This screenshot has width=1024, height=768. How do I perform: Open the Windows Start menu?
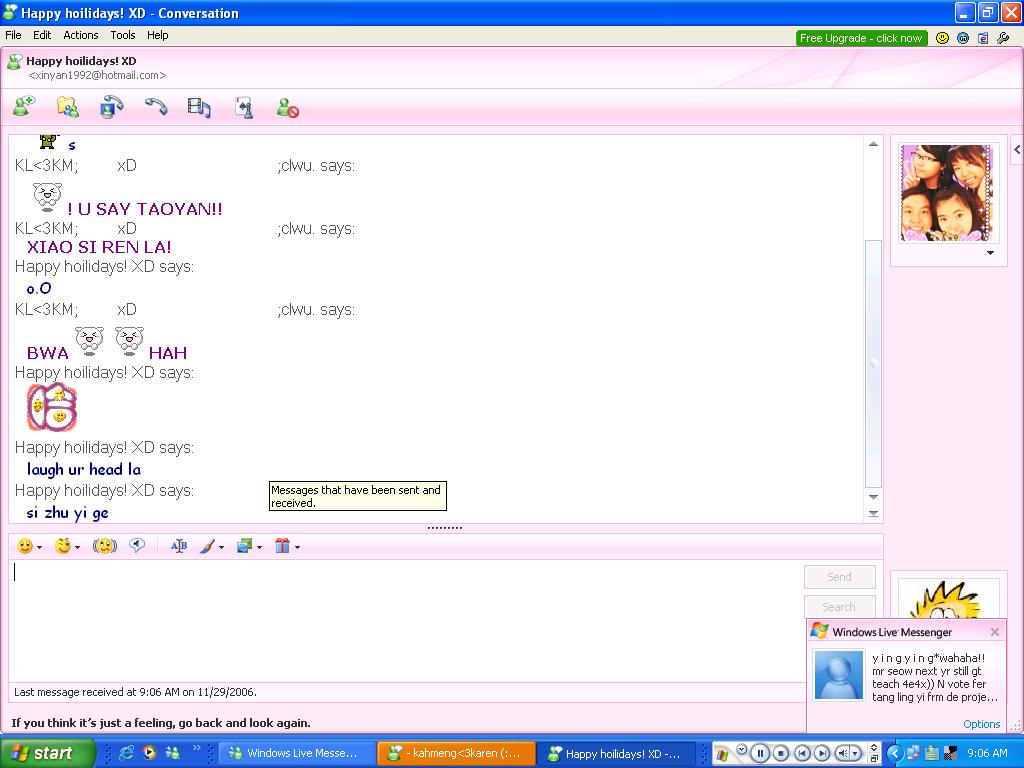[46, 753]
